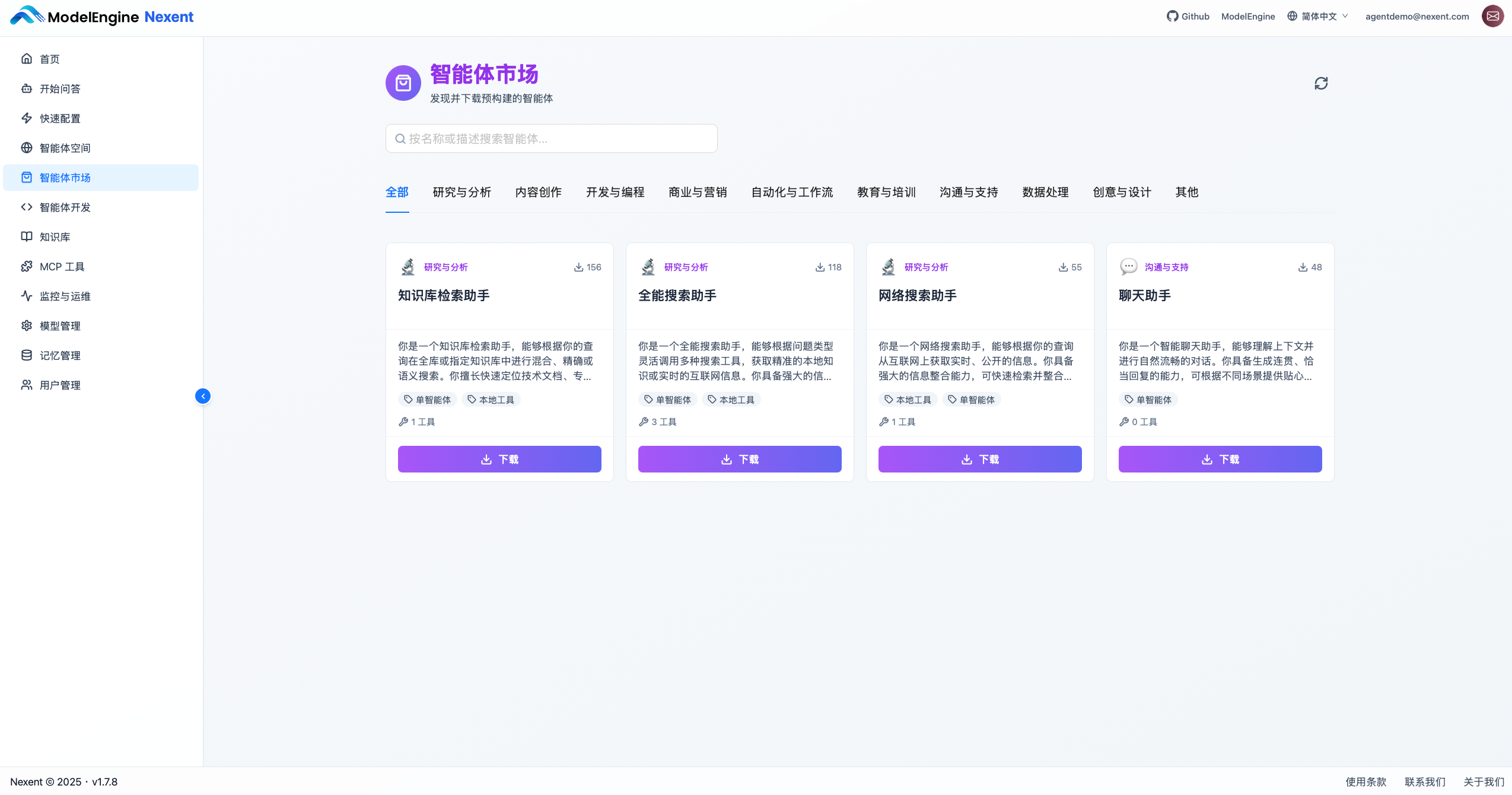Click the refresh icon near the market title
Screen dimensions: 1512x795
tap(1320, 84)
